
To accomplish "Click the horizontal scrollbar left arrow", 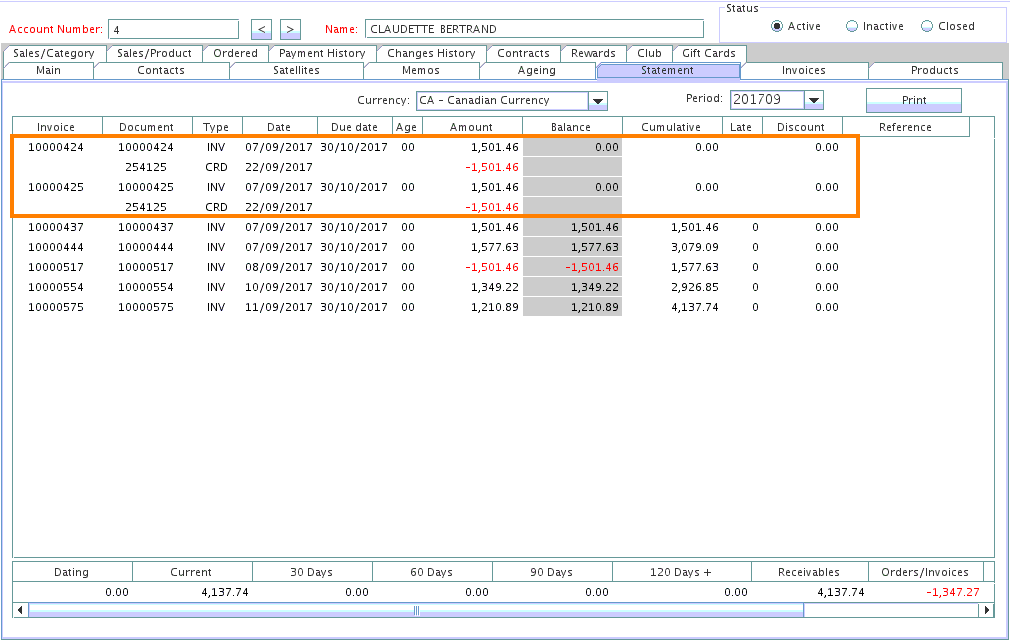I will pyautogui.click(x=20, y=610).
